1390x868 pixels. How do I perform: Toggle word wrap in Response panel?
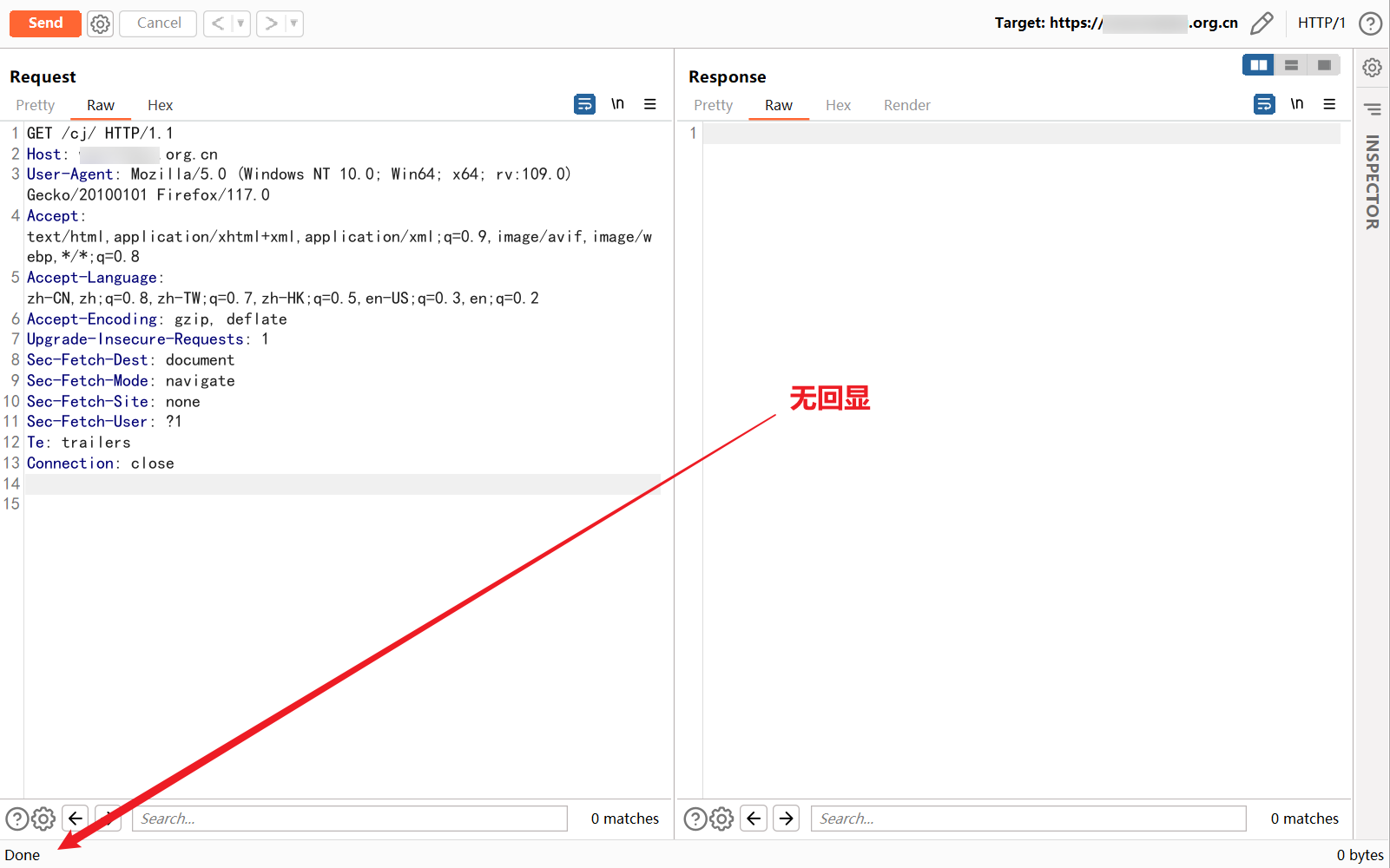[x=1264, y=104]
